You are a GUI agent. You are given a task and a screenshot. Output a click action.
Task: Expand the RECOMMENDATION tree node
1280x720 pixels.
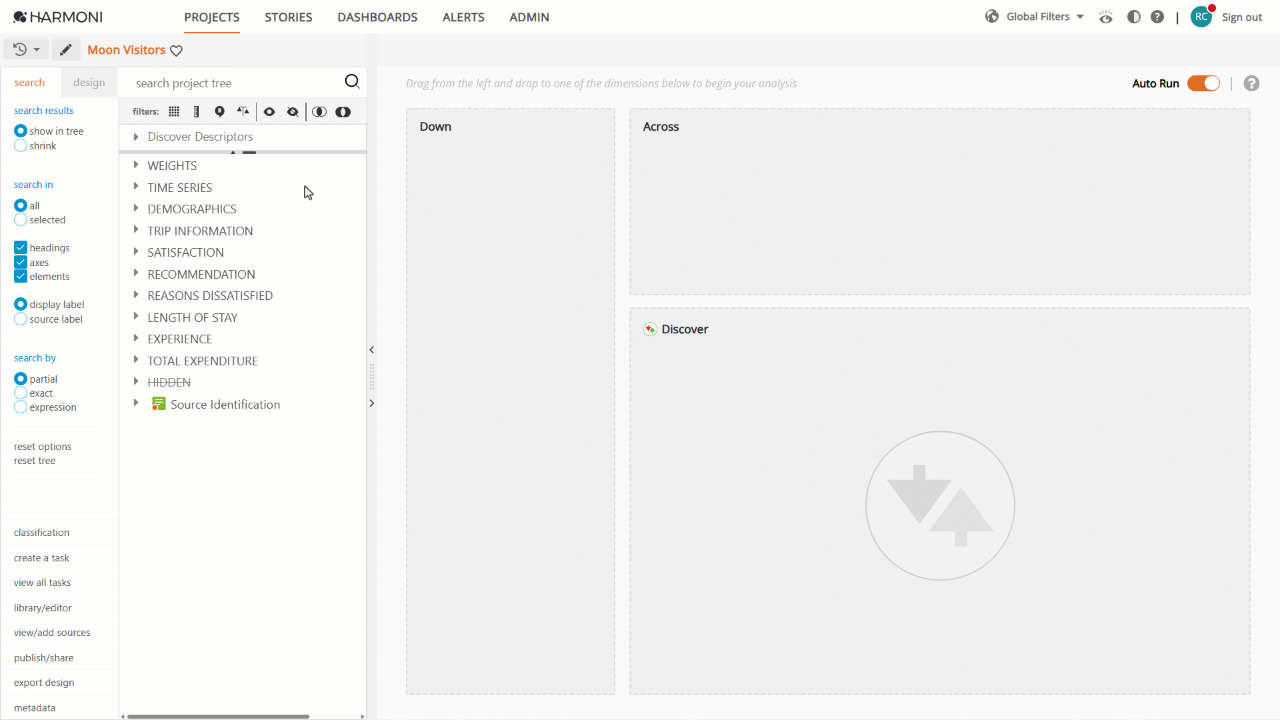[x=136, y=274]
